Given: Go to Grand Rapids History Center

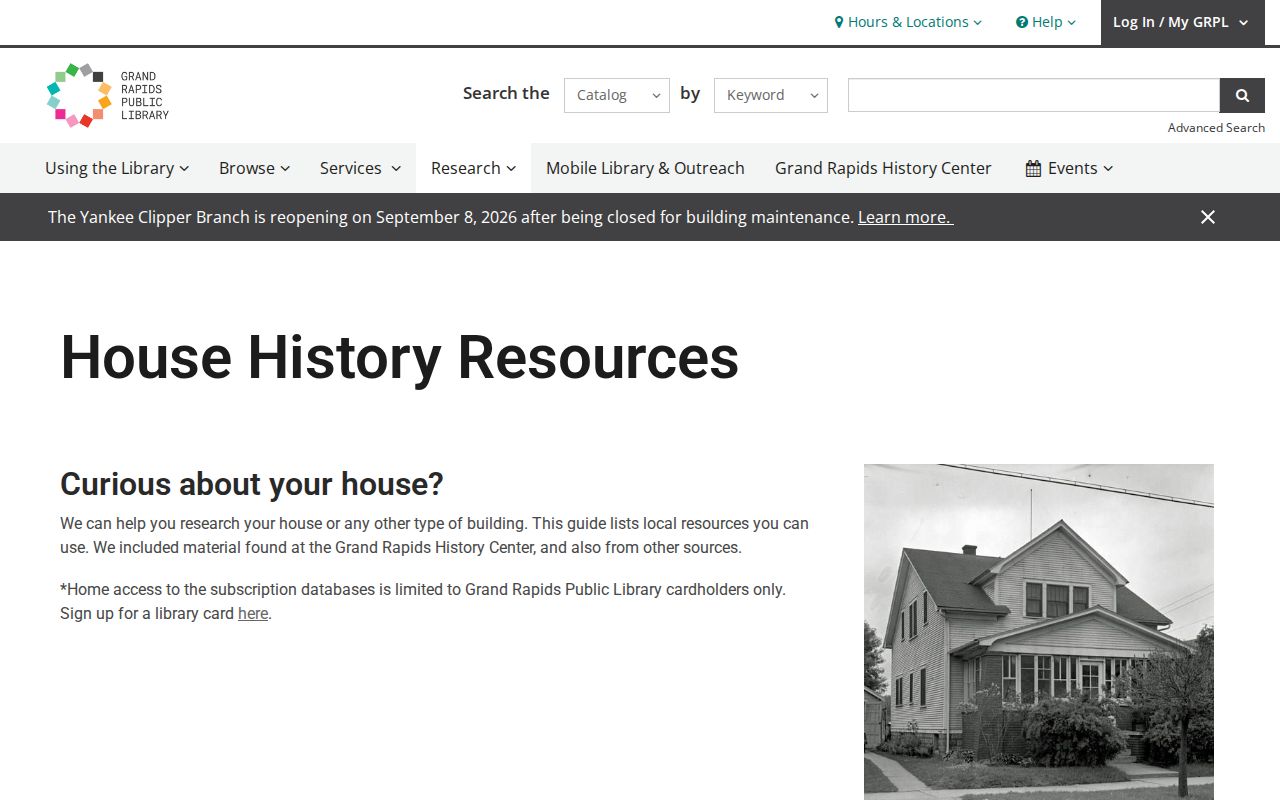Looking at the screenshot, I should pos(883,168).
